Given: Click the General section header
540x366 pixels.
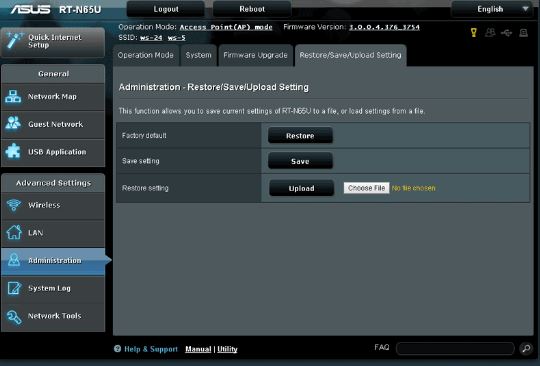Looking at the screenshot, I should tap(53, 74).
